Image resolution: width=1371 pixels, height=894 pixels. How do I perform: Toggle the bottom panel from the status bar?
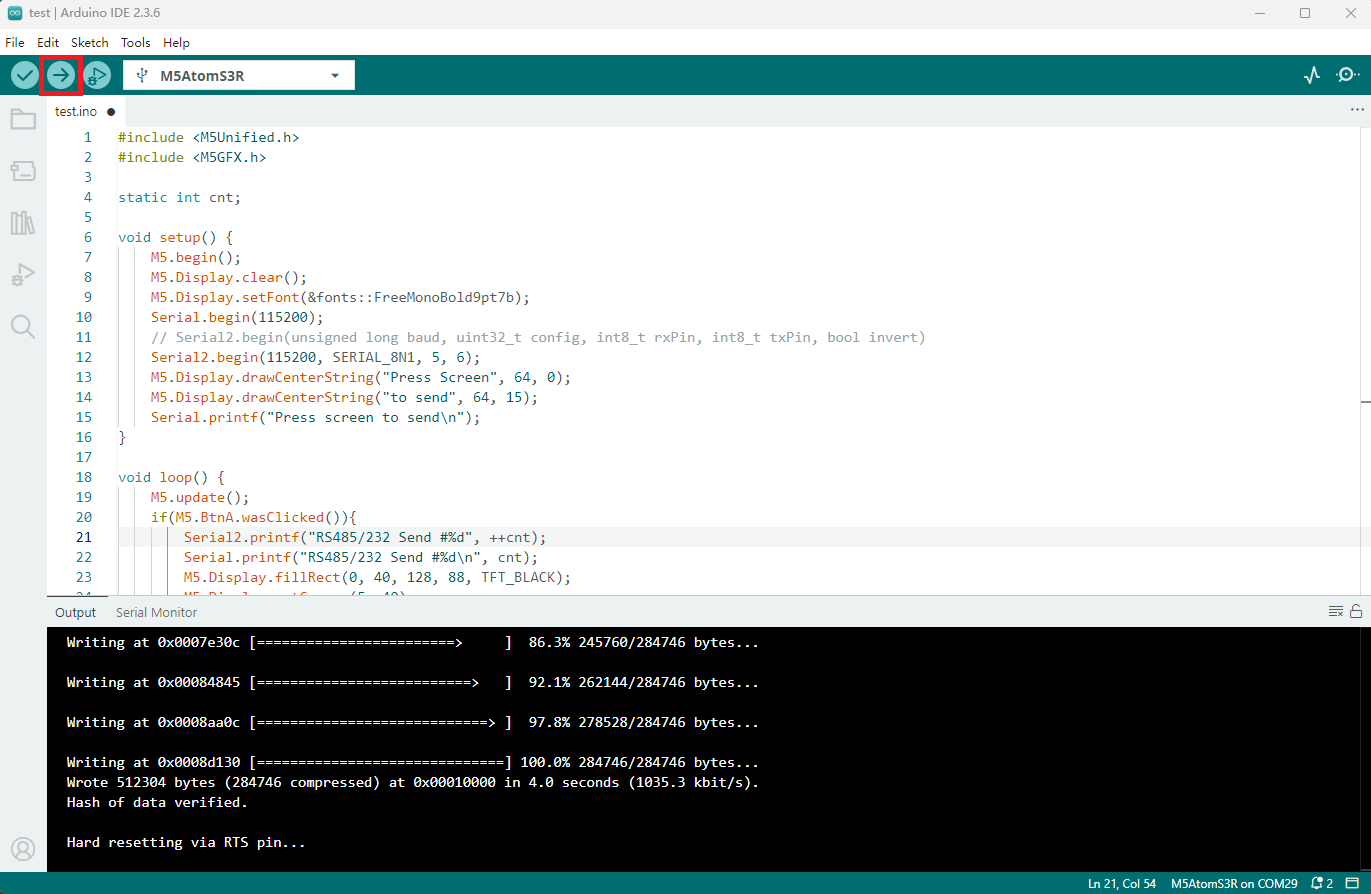(x=1355, y=884)
